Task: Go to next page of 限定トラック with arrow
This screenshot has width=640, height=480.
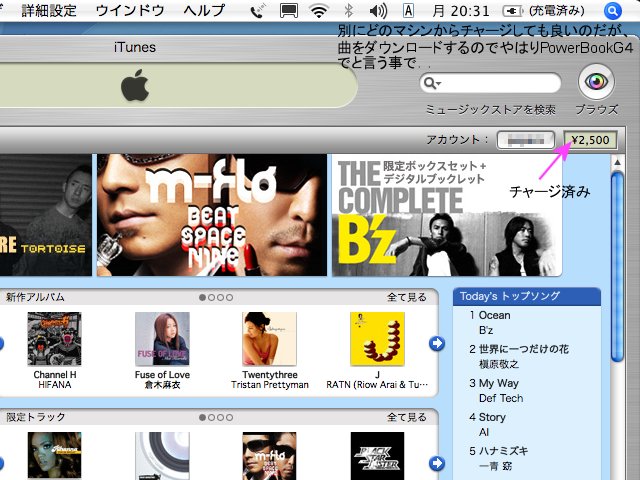Action: pyautogui.click(x=437, y=463)
